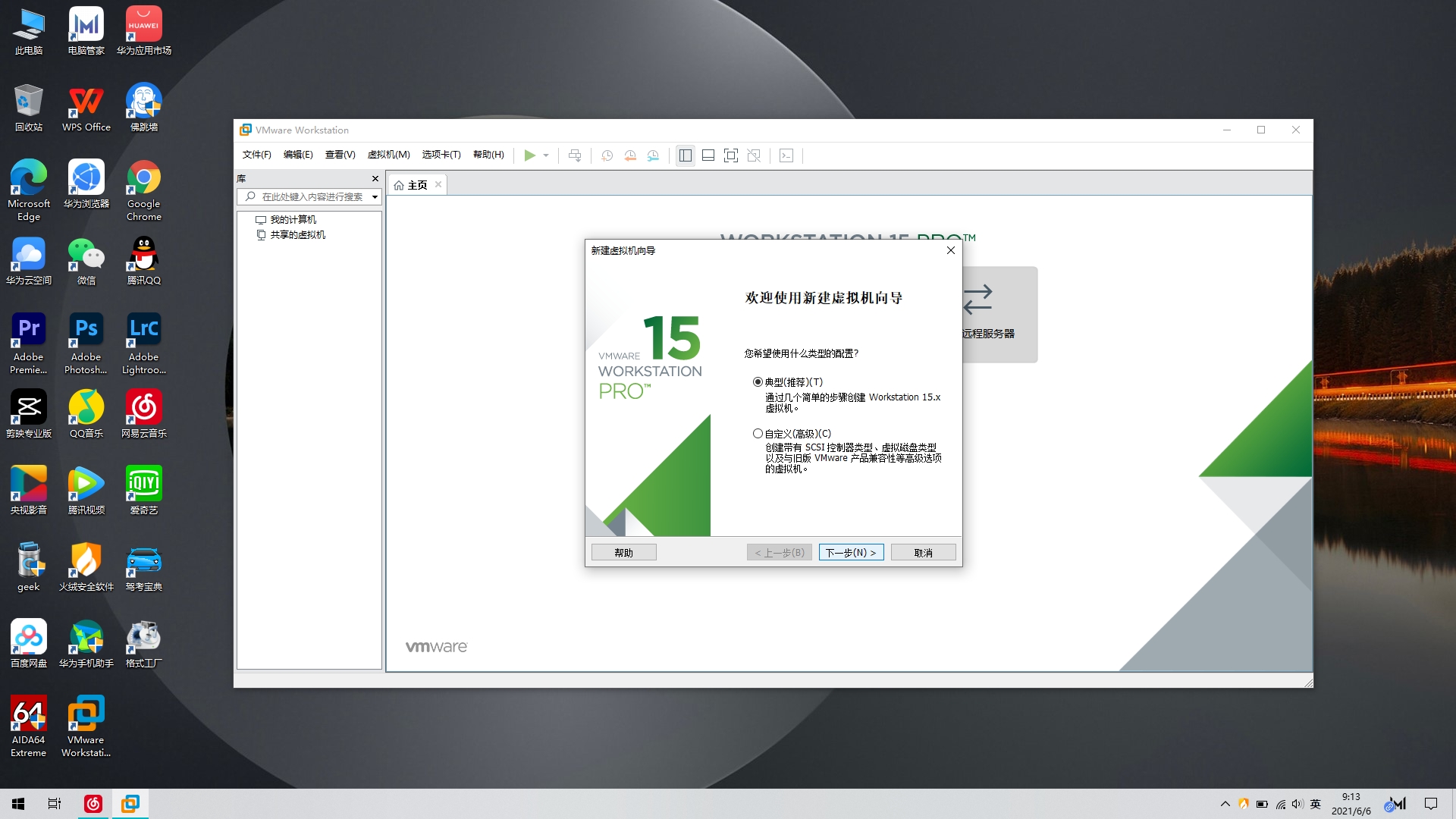Click the green power-on play icon
The width and height of the screenshot is (1456, 819).
pos(529,155)
